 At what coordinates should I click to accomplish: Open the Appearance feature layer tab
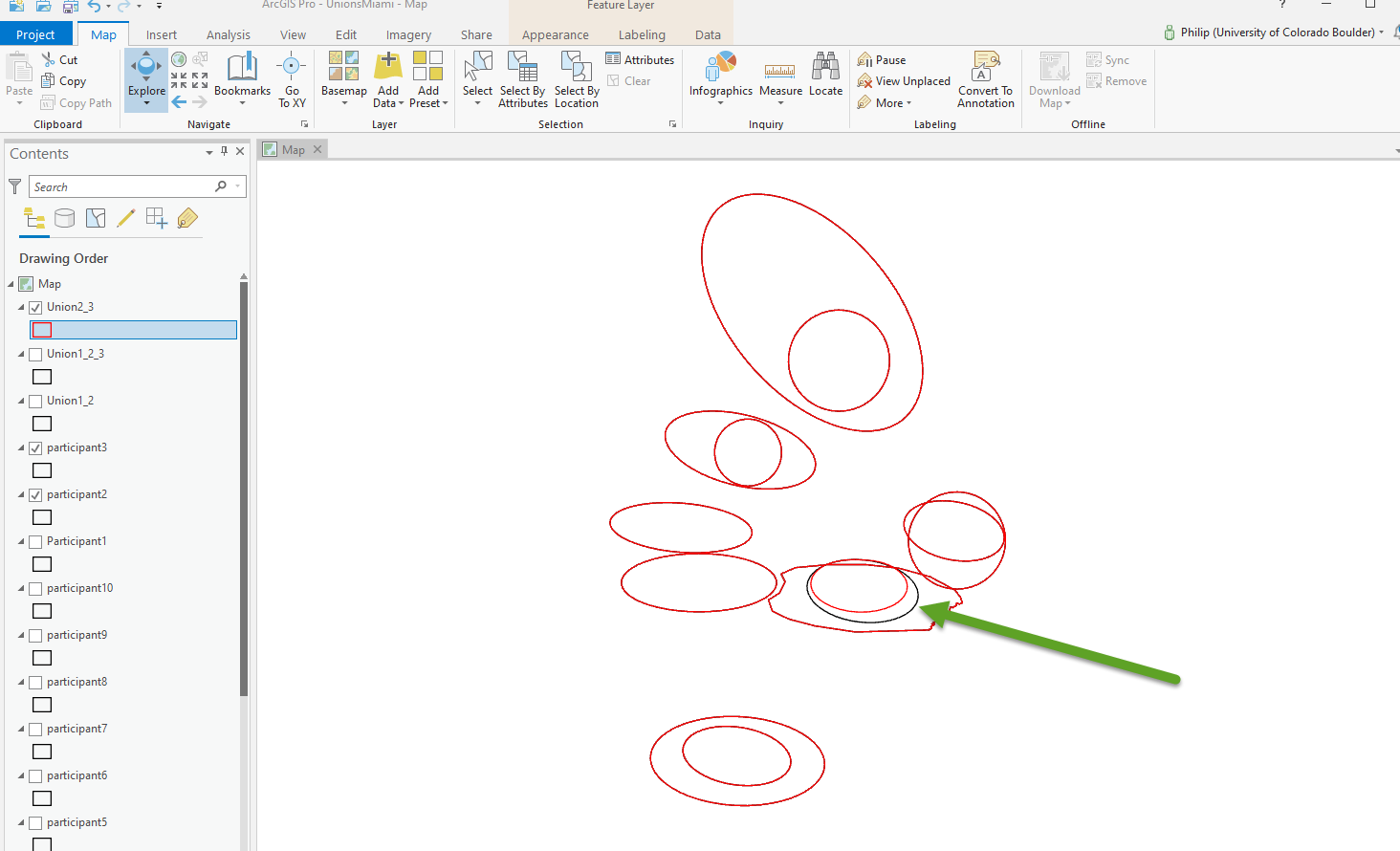[556, 34]
